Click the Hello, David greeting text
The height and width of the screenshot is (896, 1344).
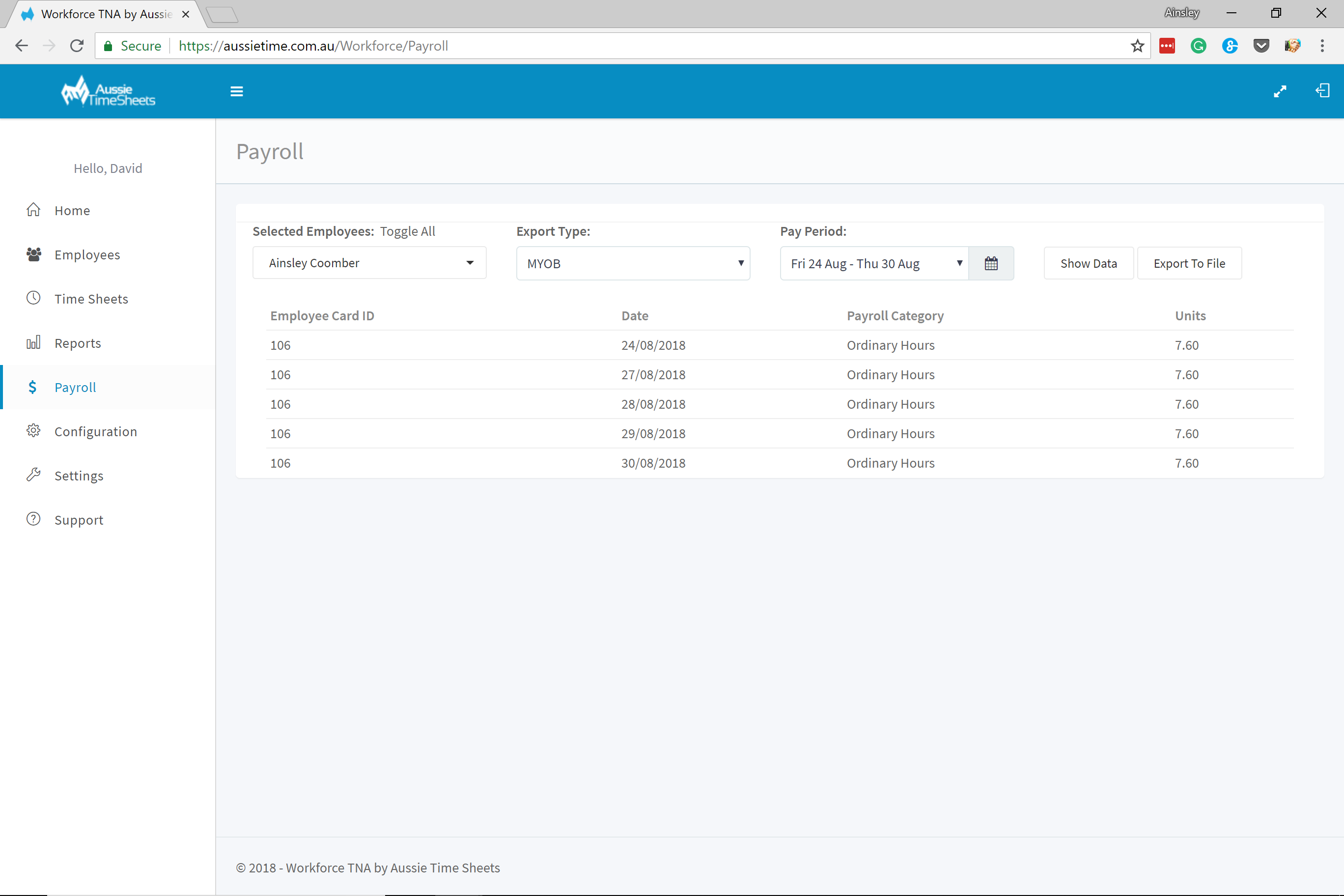[x=108, y=168]
